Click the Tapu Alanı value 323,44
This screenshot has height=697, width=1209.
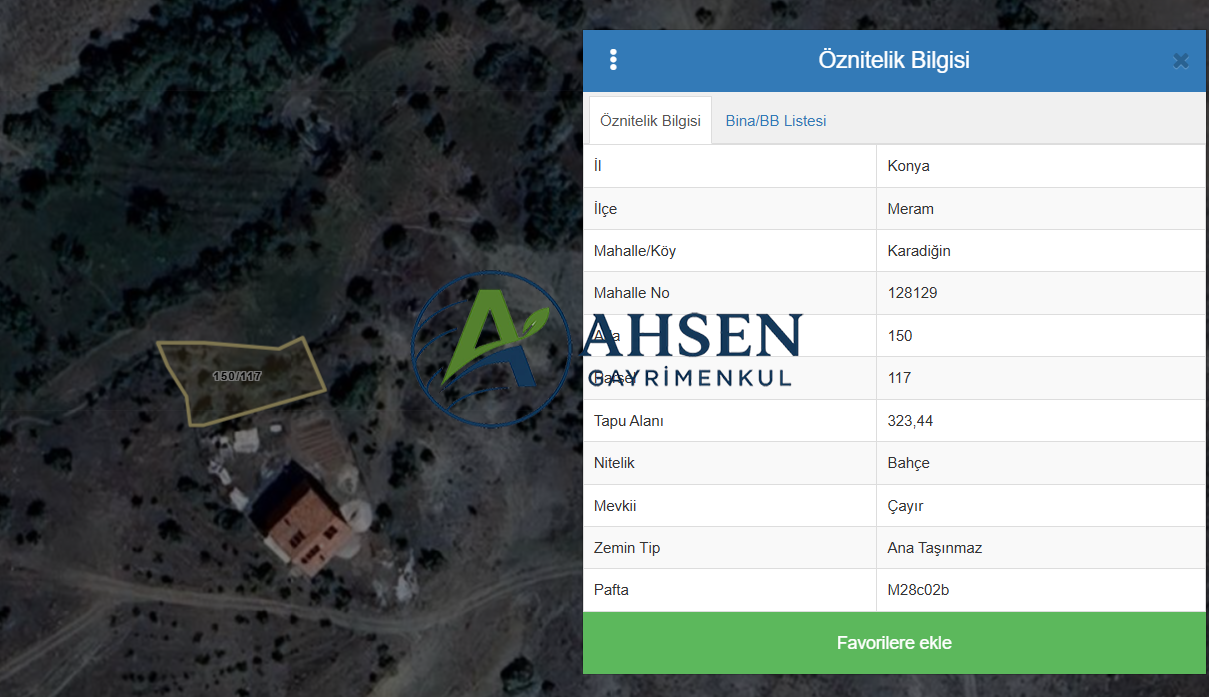(x=910, y=421)
